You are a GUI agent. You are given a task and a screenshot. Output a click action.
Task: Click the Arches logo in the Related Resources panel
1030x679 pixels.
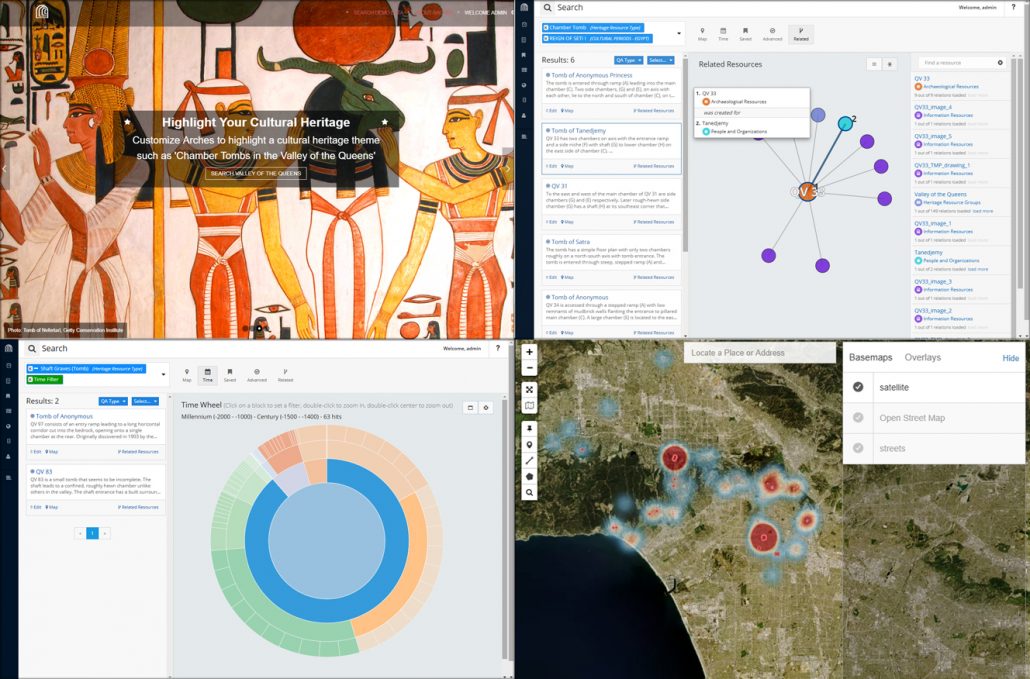(524, 8)
